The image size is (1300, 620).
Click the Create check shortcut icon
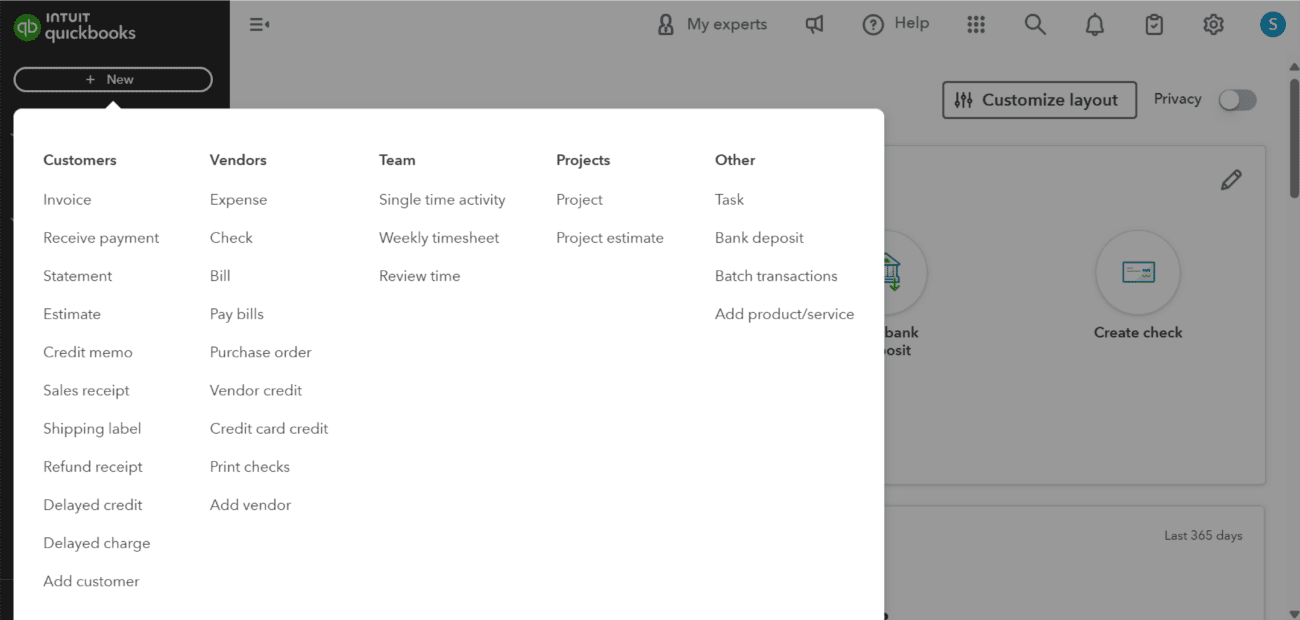point(1138,273)
